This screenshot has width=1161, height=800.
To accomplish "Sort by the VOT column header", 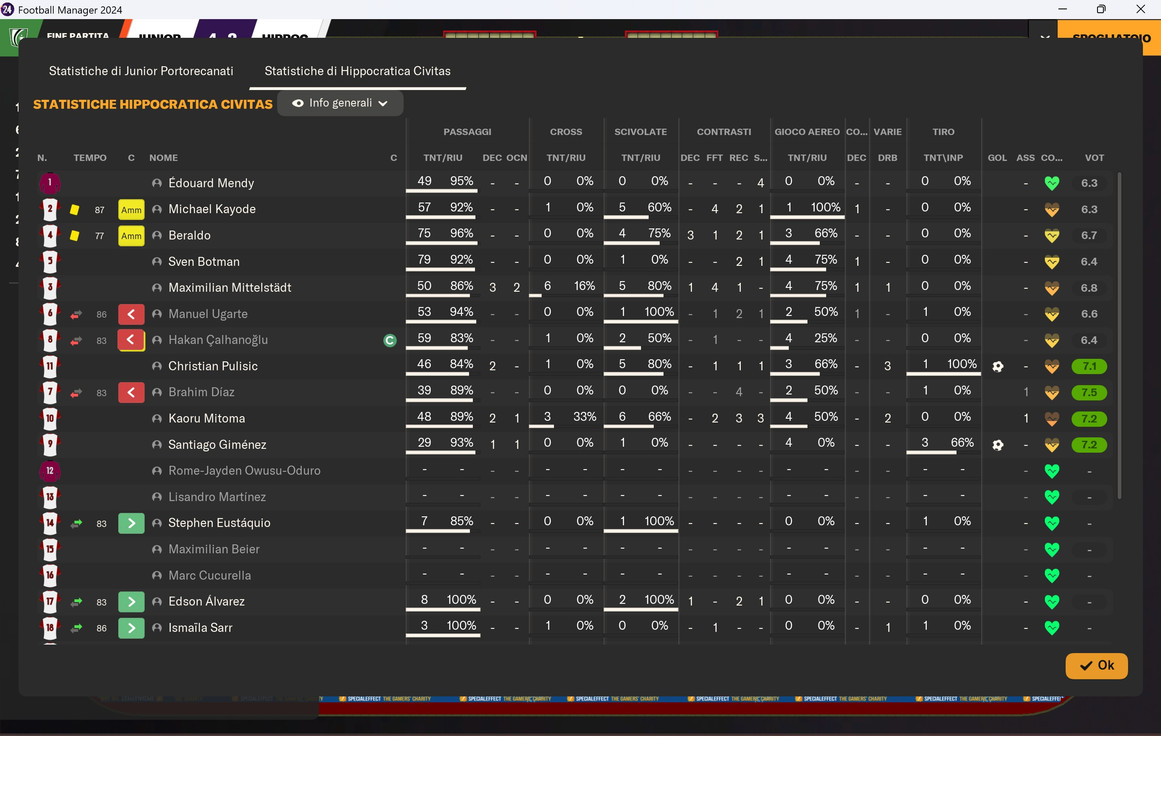I will pos(1094,158).
